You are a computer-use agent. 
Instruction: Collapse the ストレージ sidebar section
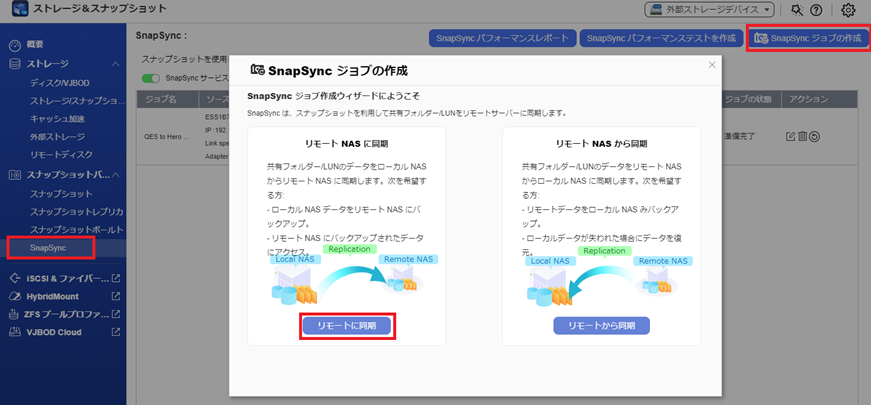click(x=116, y=64)
